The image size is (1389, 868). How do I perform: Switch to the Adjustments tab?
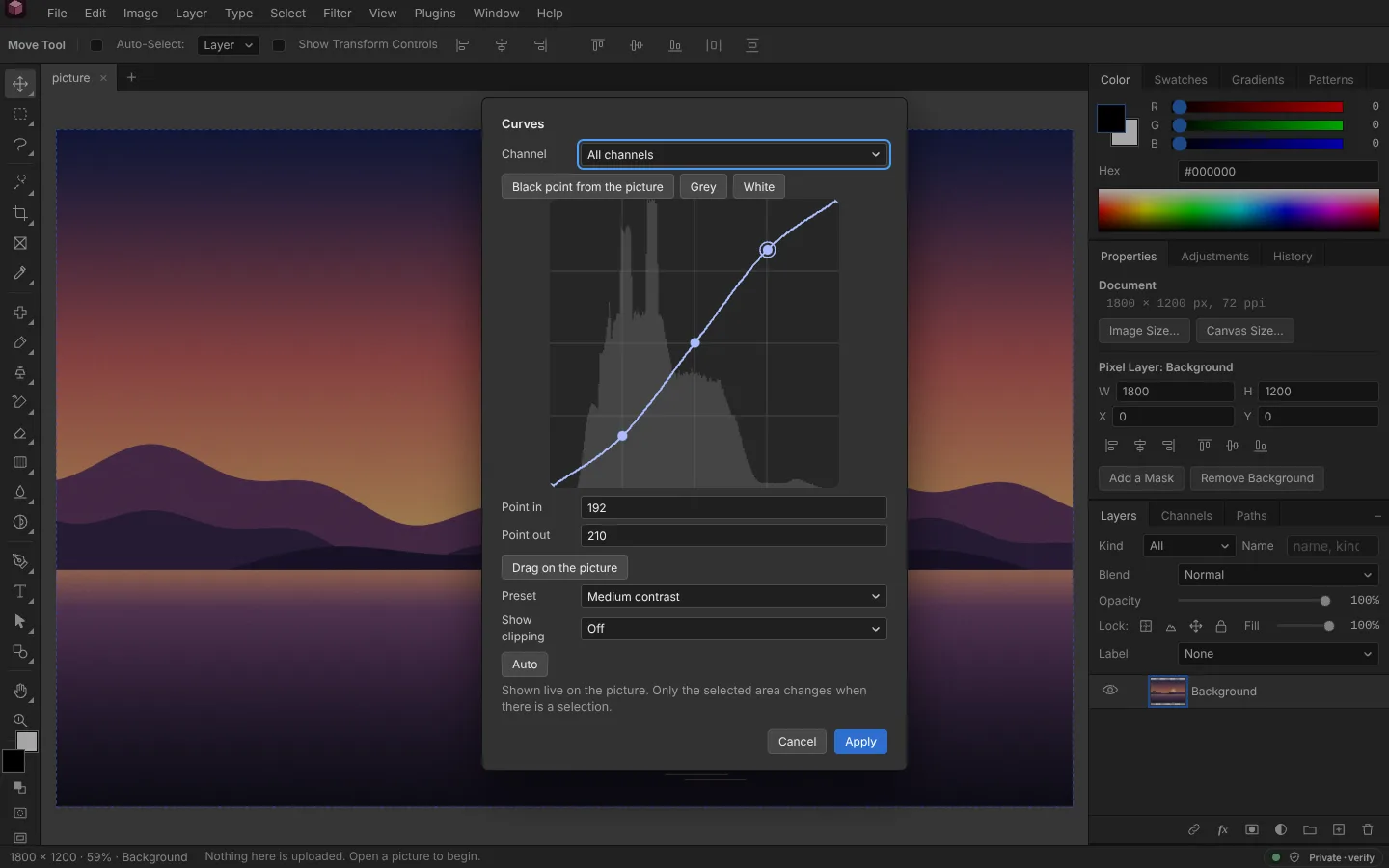point(1214,257)
